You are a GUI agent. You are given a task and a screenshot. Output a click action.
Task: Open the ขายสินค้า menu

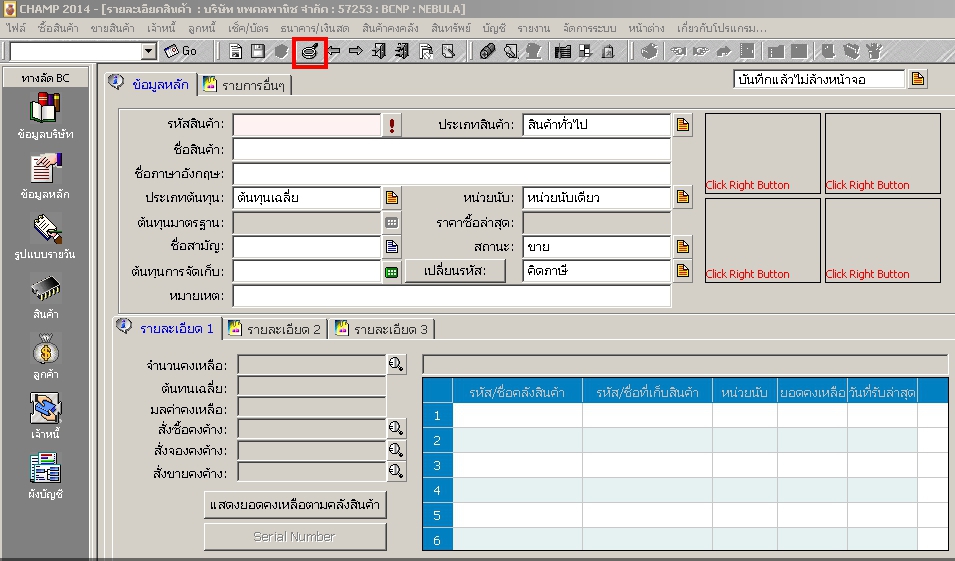pyautogui.click(x=112, y=28)
